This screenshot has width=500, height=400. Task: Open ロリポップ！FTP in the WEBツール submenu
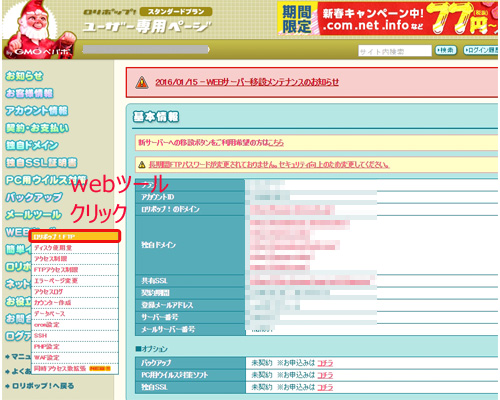click(75, 237)
